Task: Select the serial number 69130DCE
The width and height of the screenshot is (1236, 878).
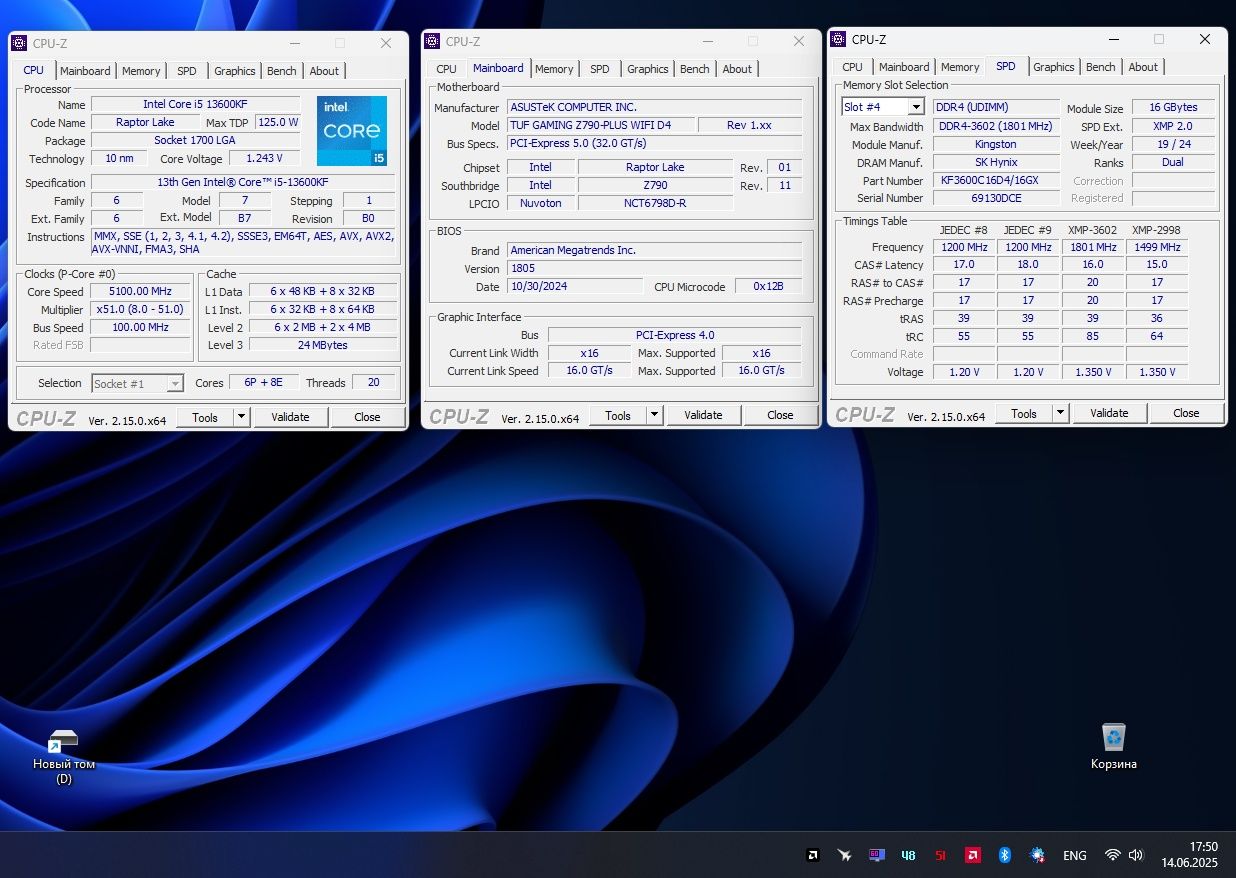Action: tap(996, 198)
